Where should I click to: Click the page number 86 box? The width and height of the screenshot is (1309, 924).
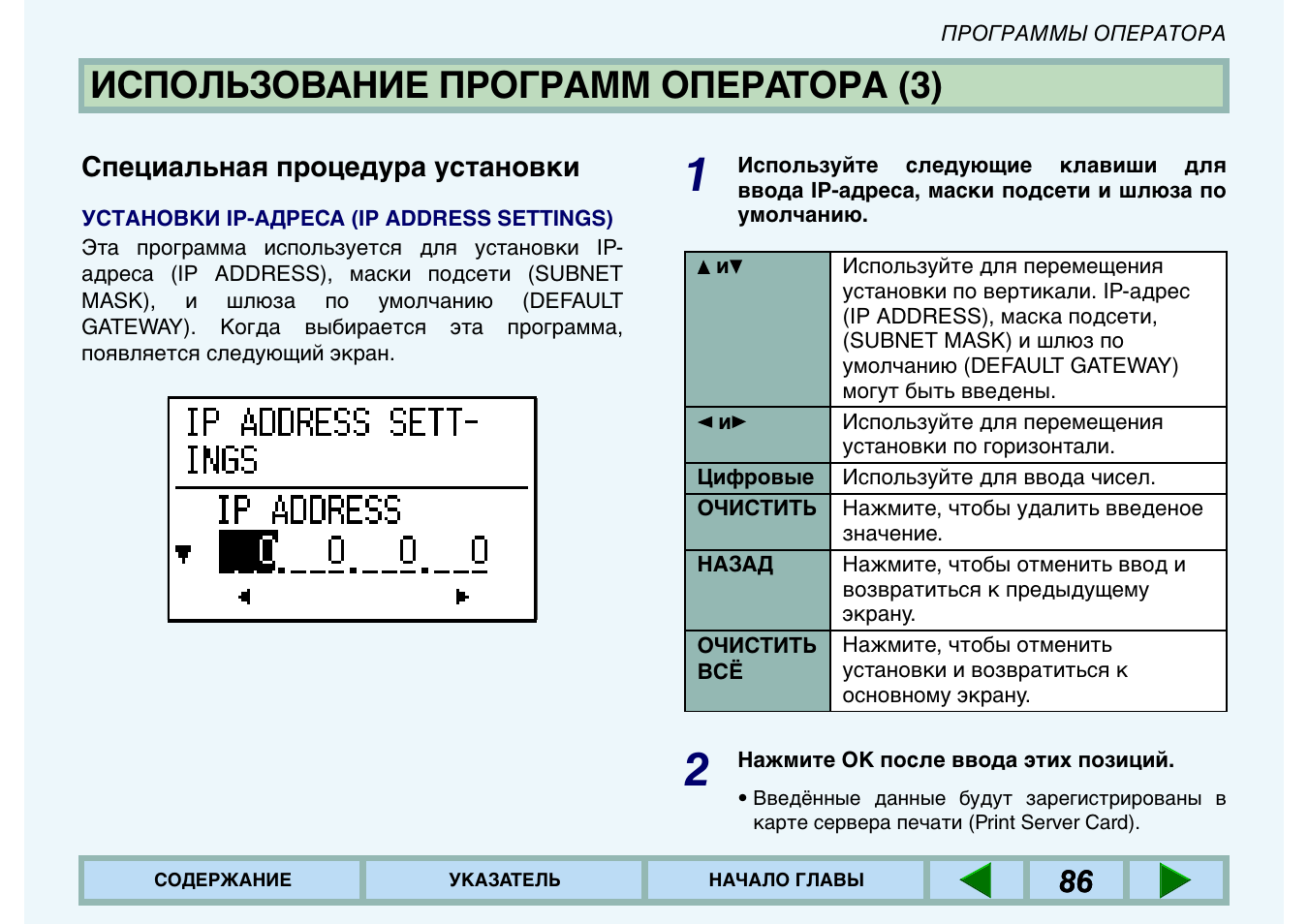1075,881
